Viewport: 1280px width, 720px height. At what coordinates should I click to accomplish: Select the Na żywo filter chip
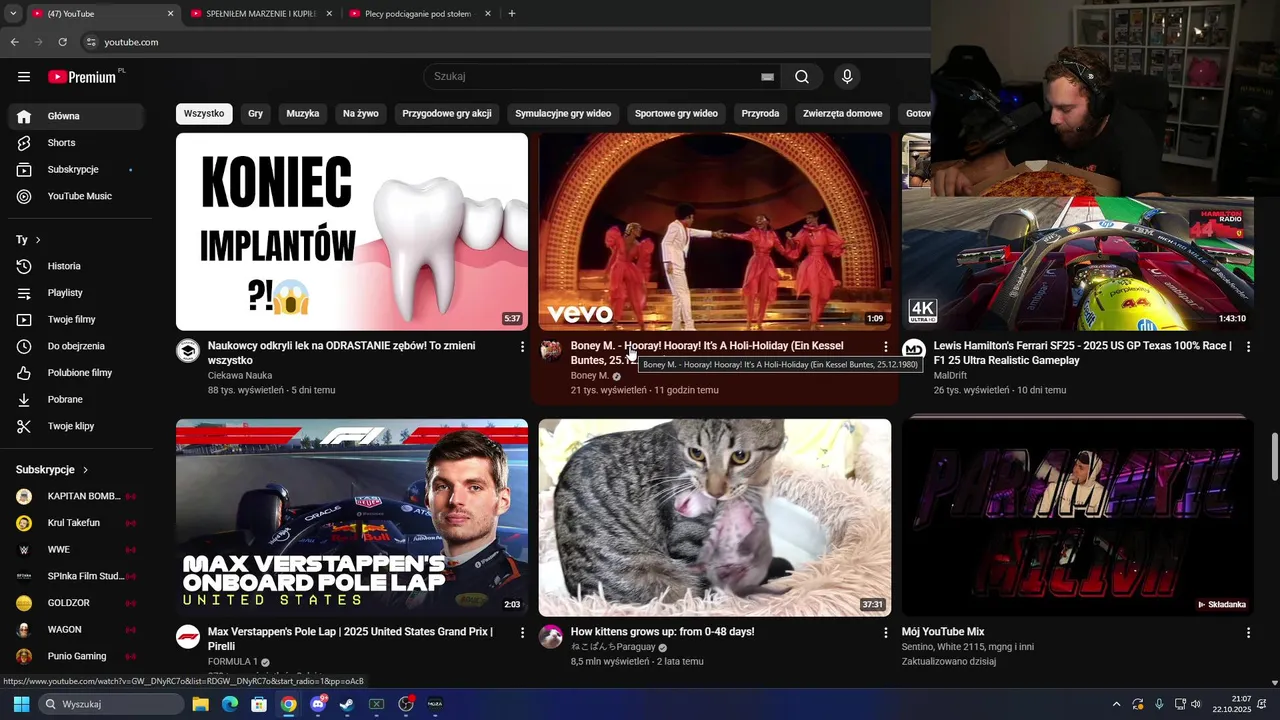tap(361, 114)
